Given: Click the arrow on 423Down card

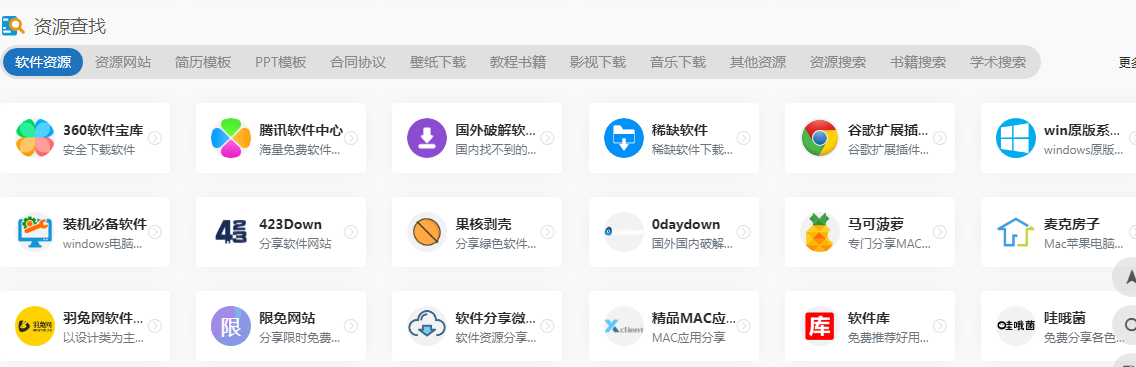Looking at the screenshot, I should [351, 232].
